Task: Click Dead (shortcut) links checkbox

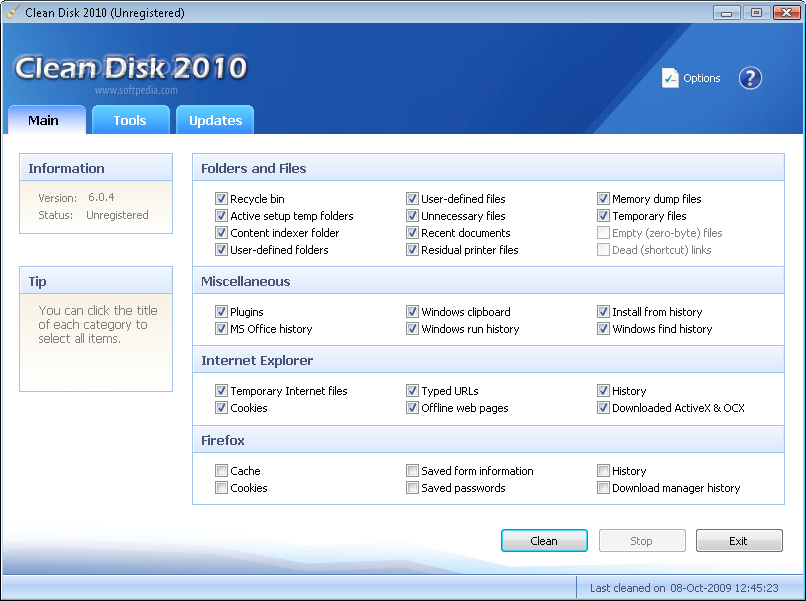Action: click(x=603, y=249)
